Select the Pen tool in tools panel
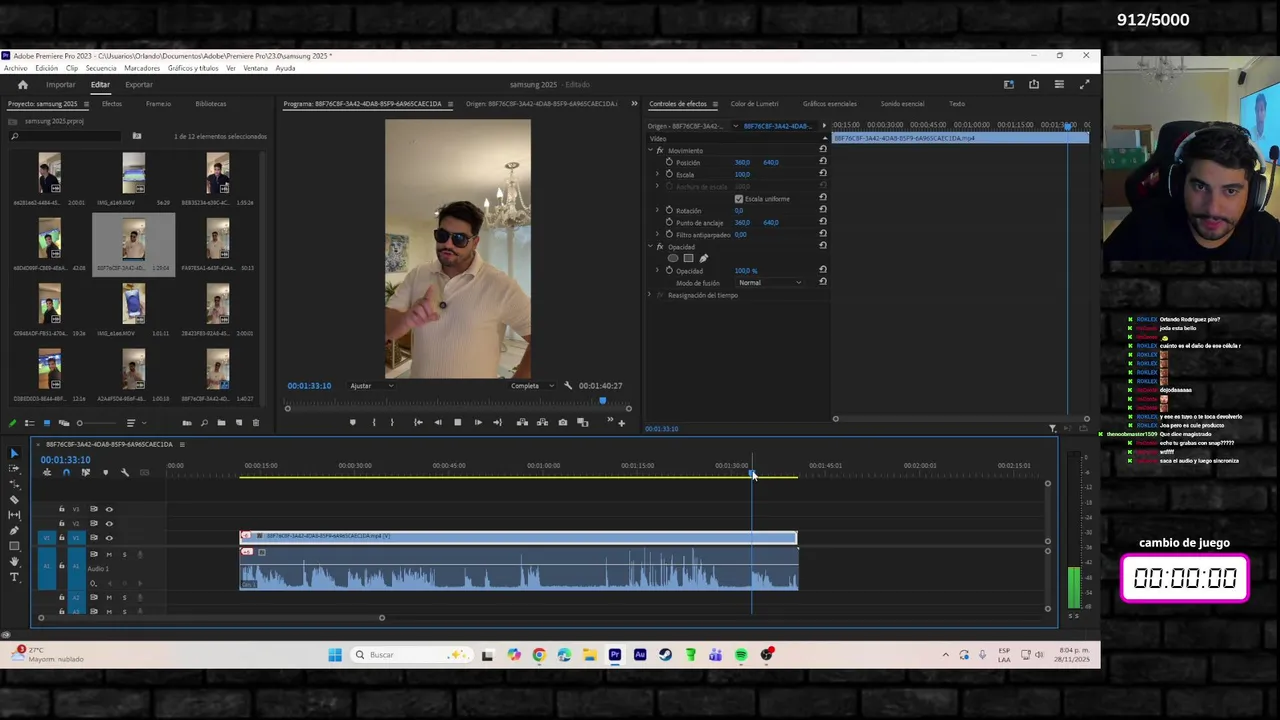The width and height of the screenshot is (1280, 720). click(x=14, y=531)
